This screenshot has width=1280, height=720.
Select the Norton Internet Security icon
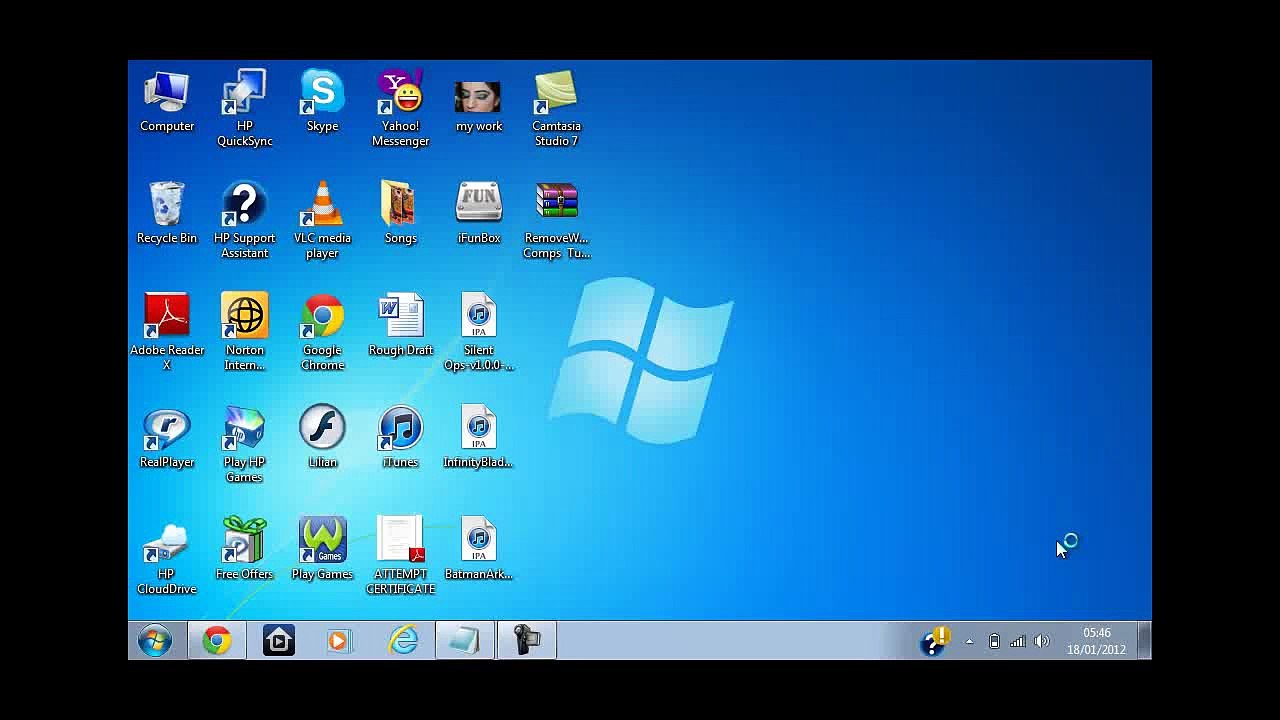pyautogui.click(x=244, y=332)
